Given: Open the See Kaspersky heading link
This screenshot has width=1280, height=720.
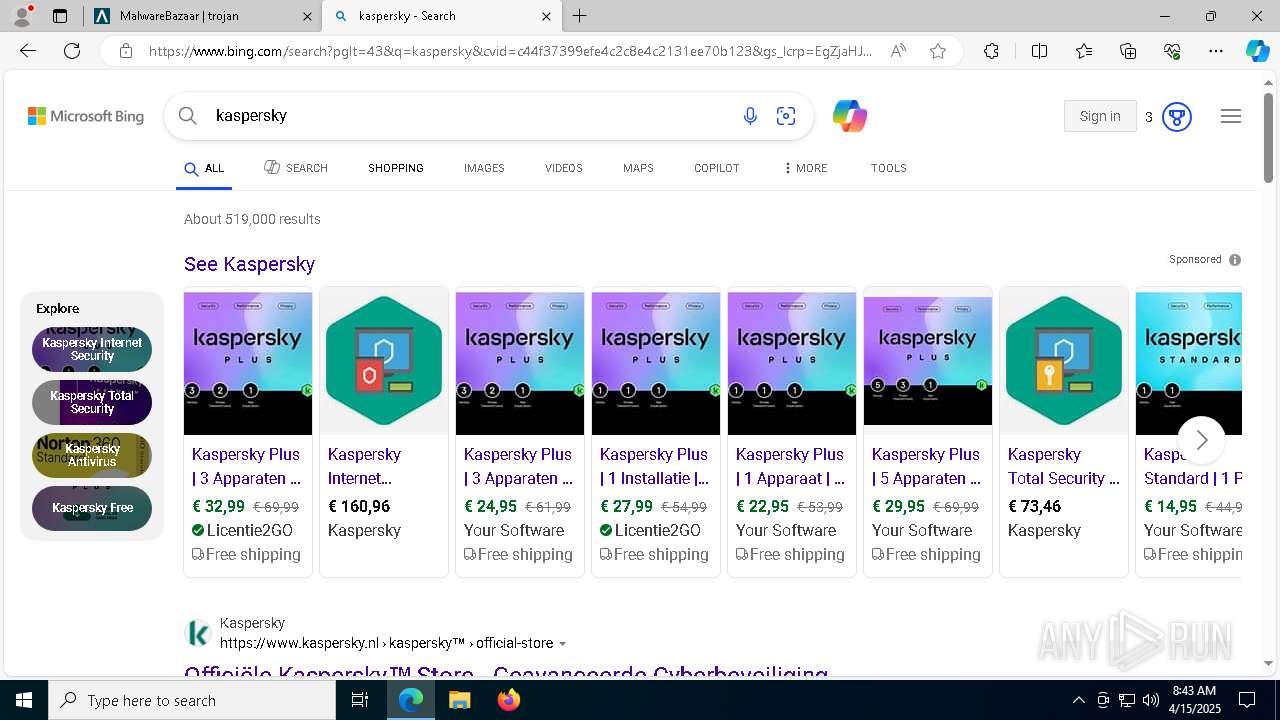Looking at the screenshot, I should coord(249,264).
